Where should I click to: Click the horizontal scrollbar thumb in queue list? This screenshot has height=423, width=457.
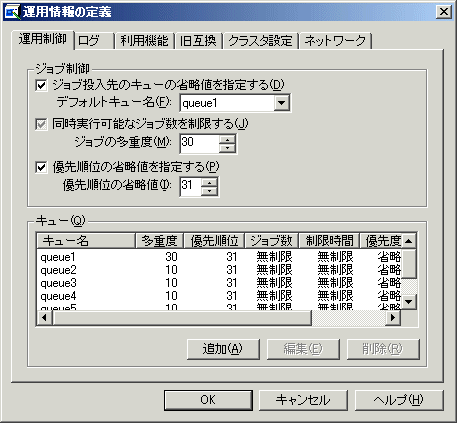182,318
